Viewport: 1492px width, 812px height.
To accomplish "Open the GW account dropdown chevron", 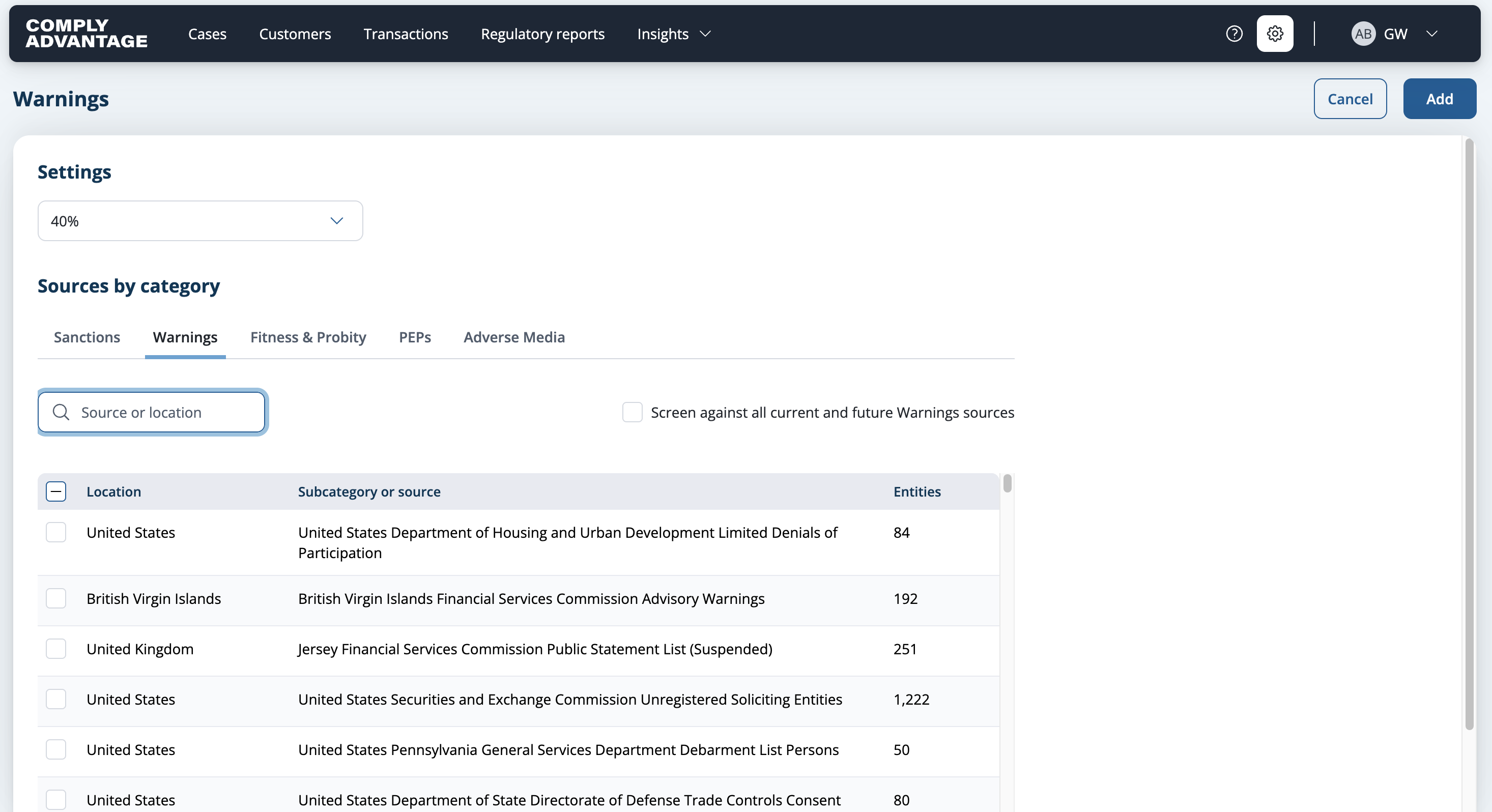I will tap(1432, 34).
